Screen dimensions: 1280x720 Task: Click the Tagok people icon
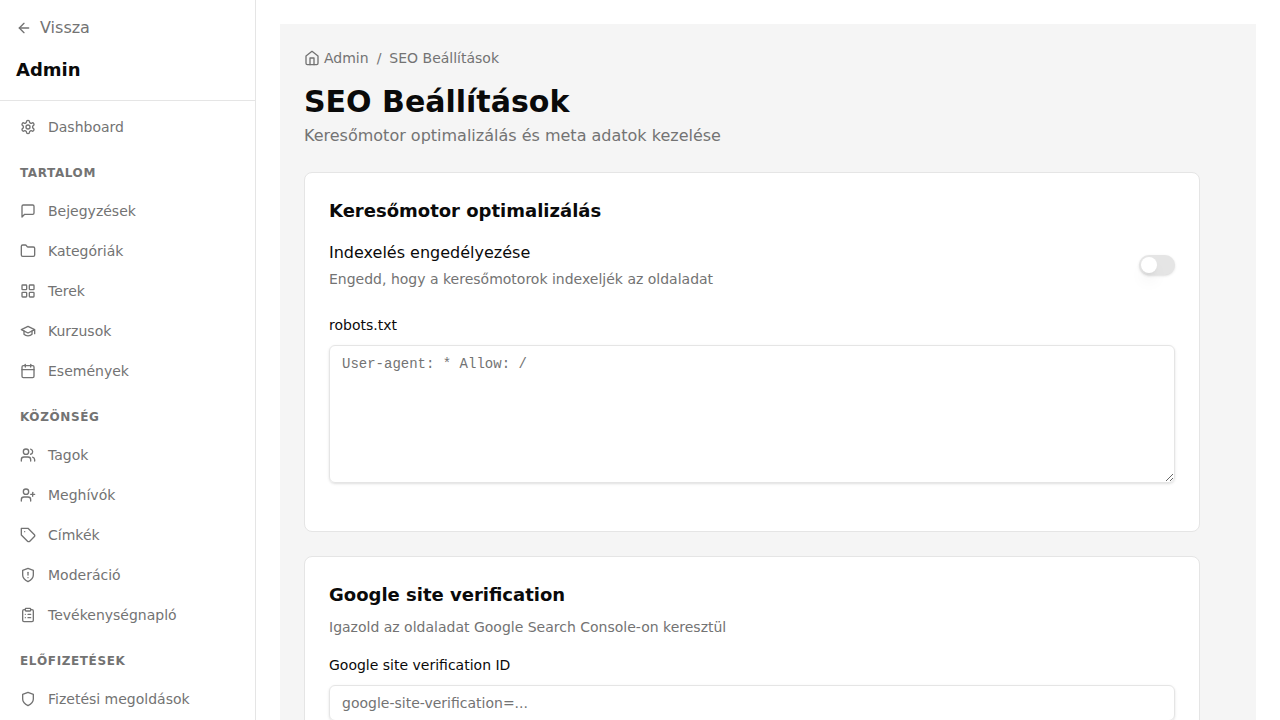27,454
